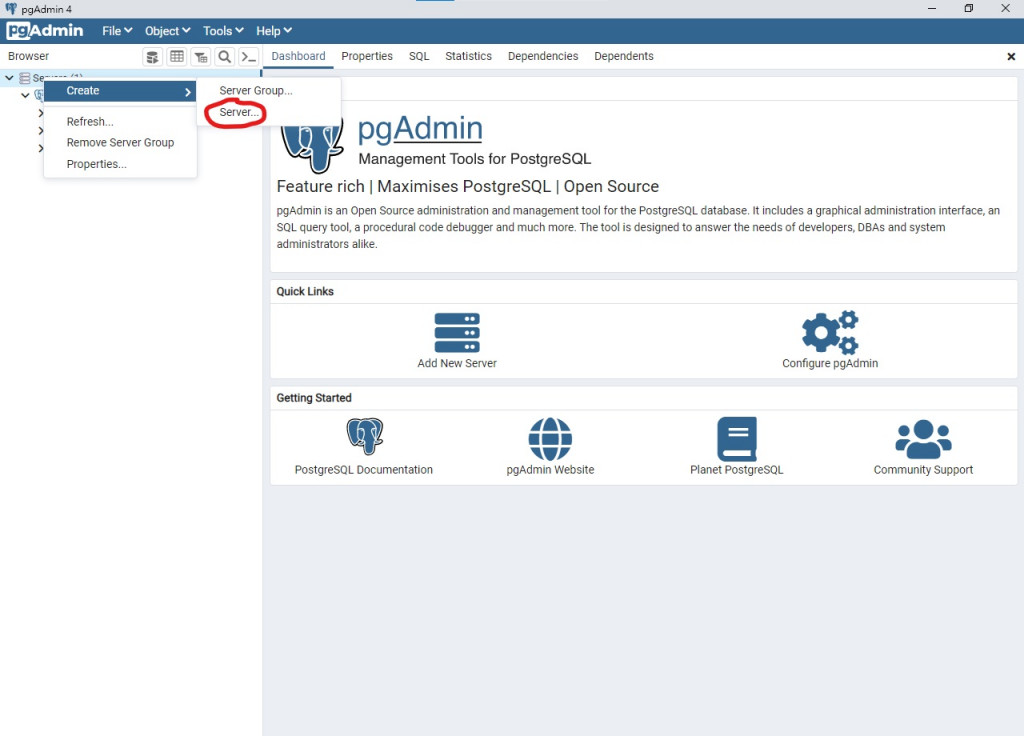This screenshot has width=1024, height=736.
Task: Select Properties... in context menu
Action: click(x=120, y=164)
